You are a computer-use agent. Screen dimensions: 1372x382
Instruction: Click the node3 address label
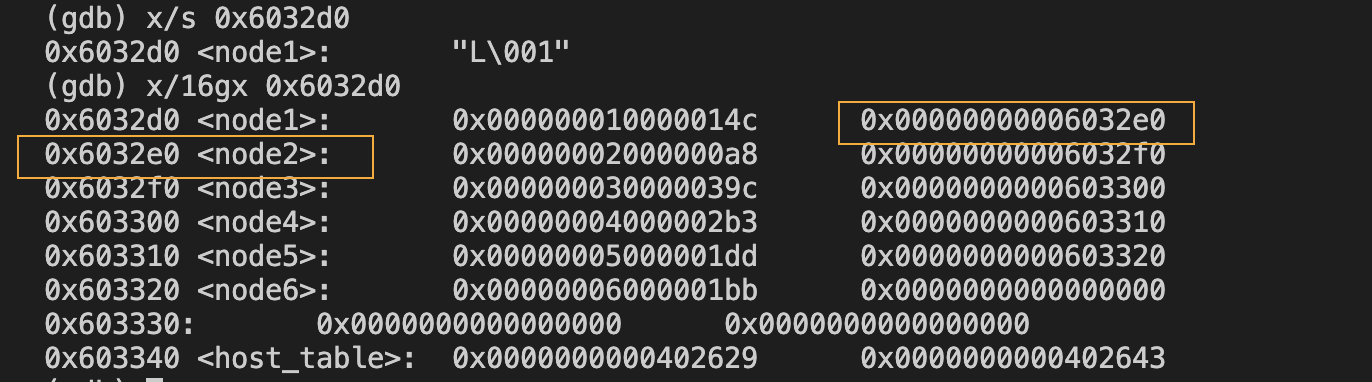188,190
